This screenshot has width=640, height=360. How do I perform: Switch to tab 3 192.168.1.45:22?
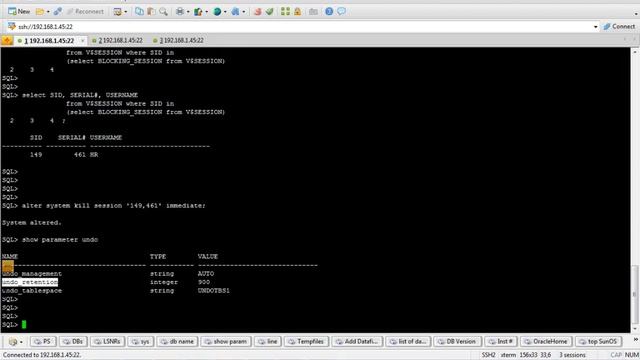coord(178,40)
